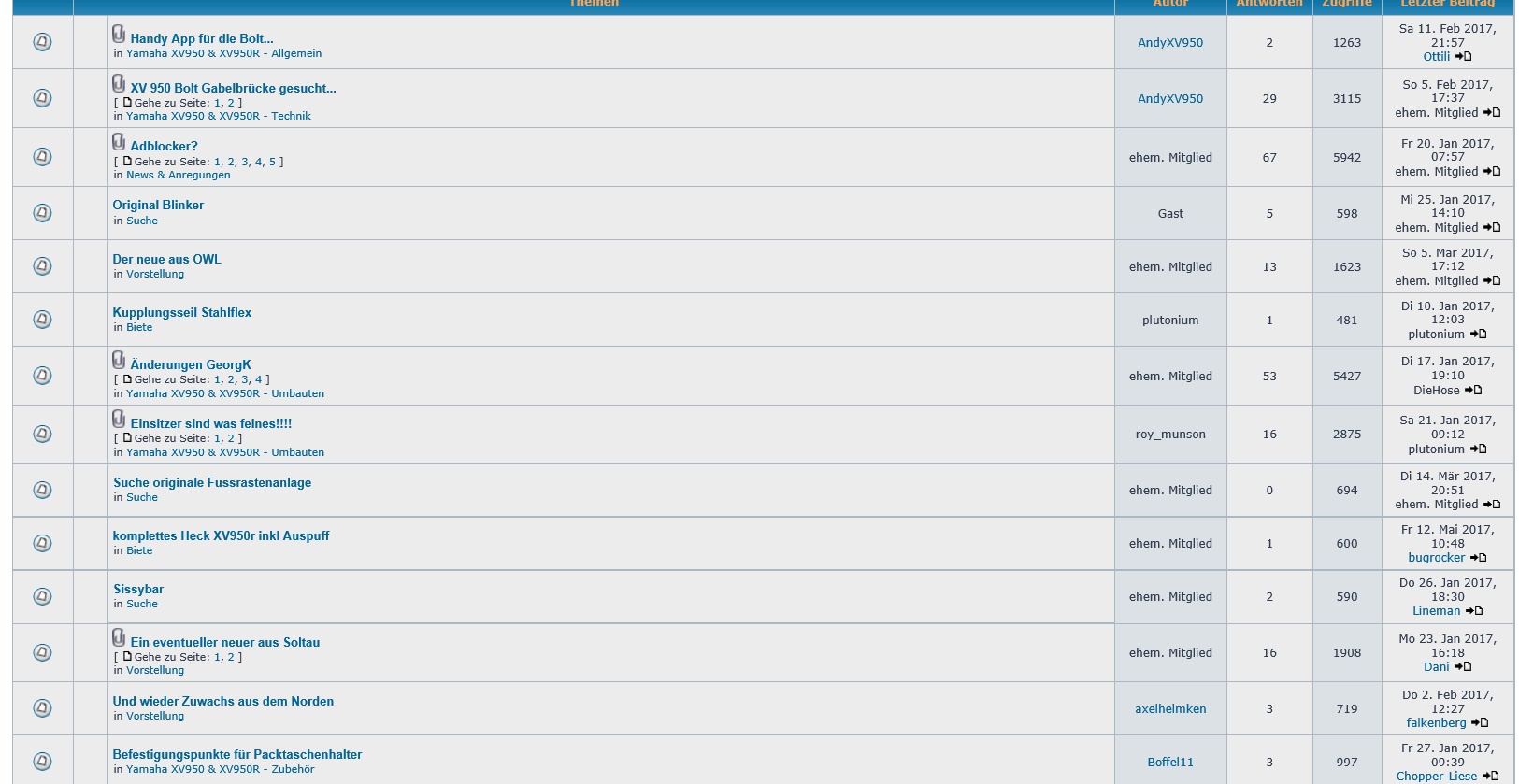
Task: View author profile axelheimken
Action: coord(1170,709)
